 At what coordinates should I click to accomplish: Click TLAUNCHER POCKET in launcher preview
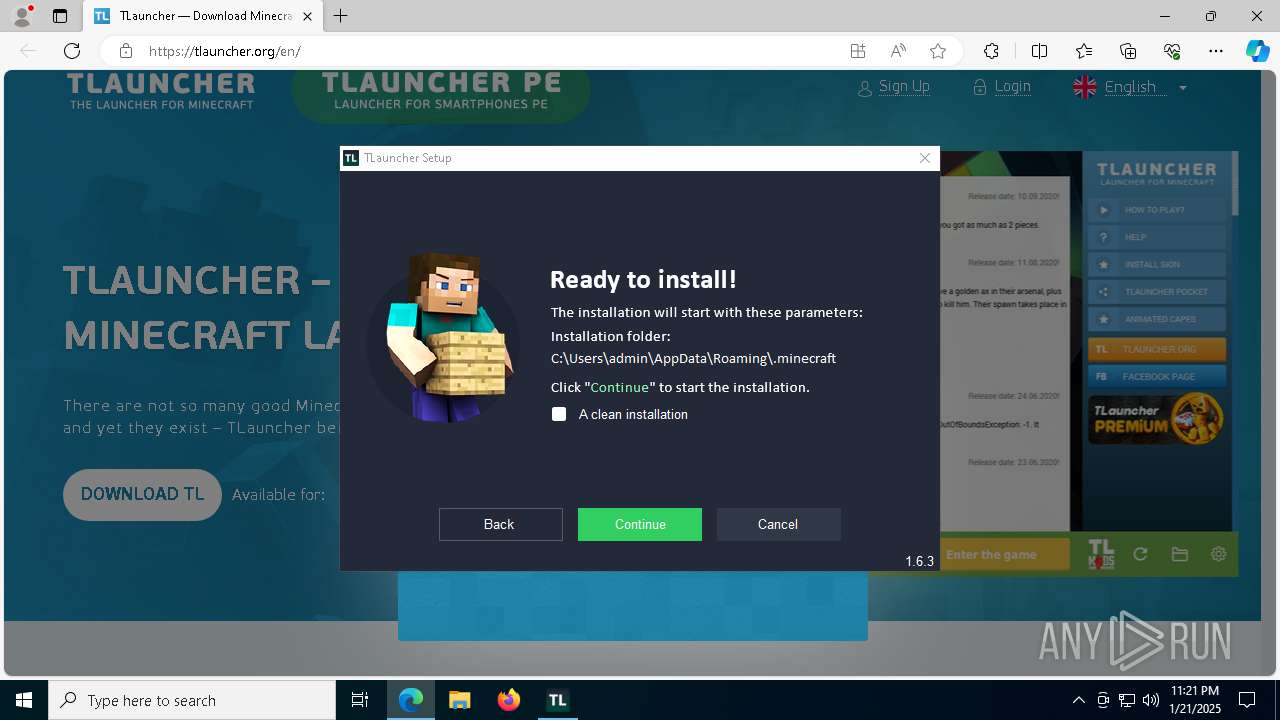click(1156, 292)
